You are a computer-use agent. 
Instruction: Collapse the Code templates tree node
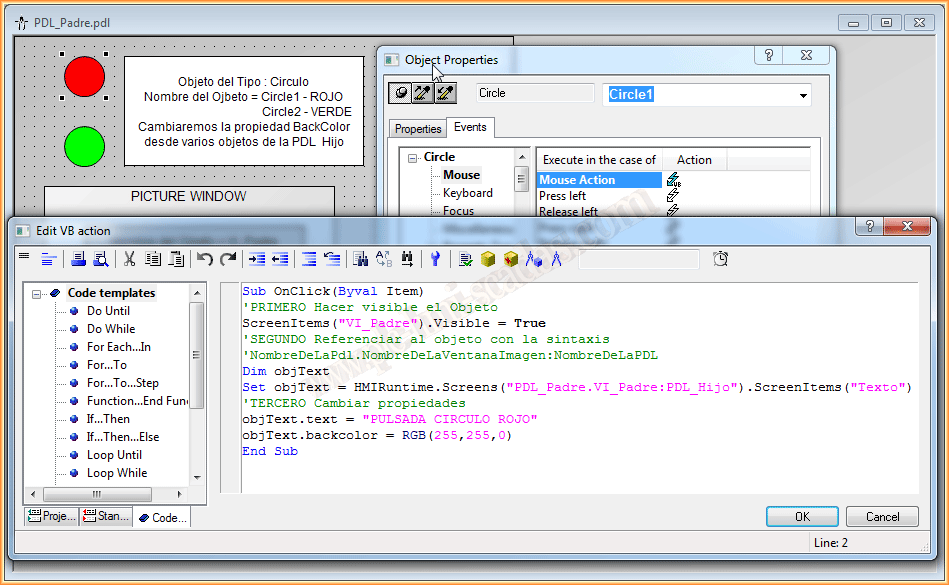click(37, 294)
